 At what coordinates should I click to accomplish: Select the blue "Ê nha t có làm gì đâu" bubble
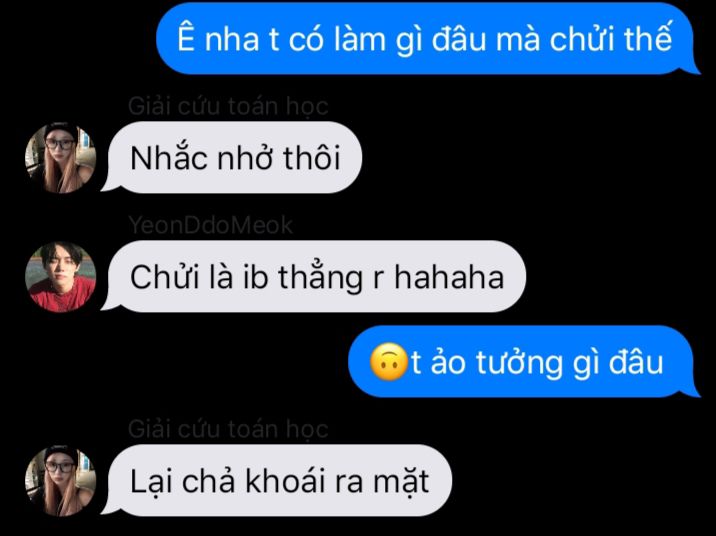pyautogui.click(x=428, y=38)
